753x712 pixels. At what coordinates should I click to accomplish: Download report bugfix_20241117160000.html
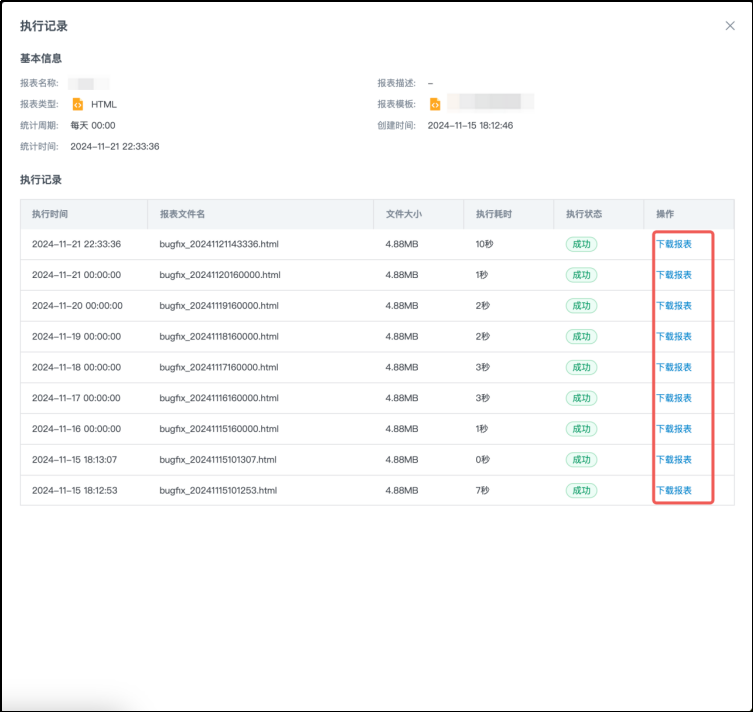click(673, 367)
